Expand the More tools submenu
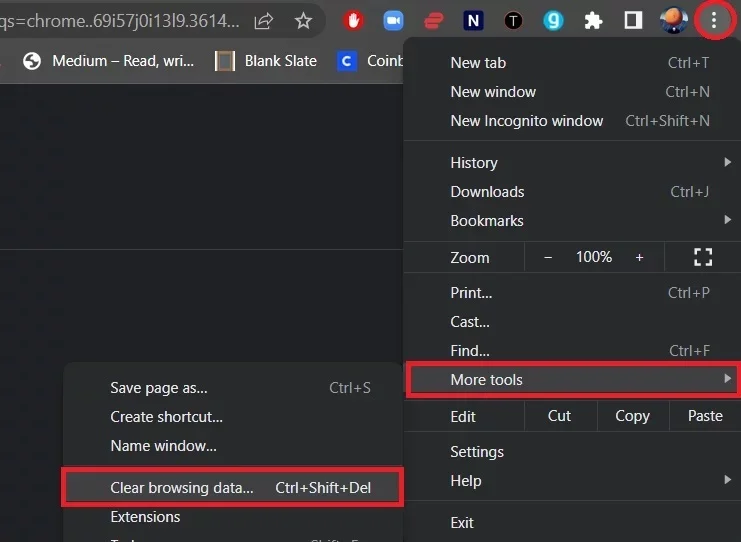This screenshot has width=741, height=542. pyautogui.click(x=572, y=379)
